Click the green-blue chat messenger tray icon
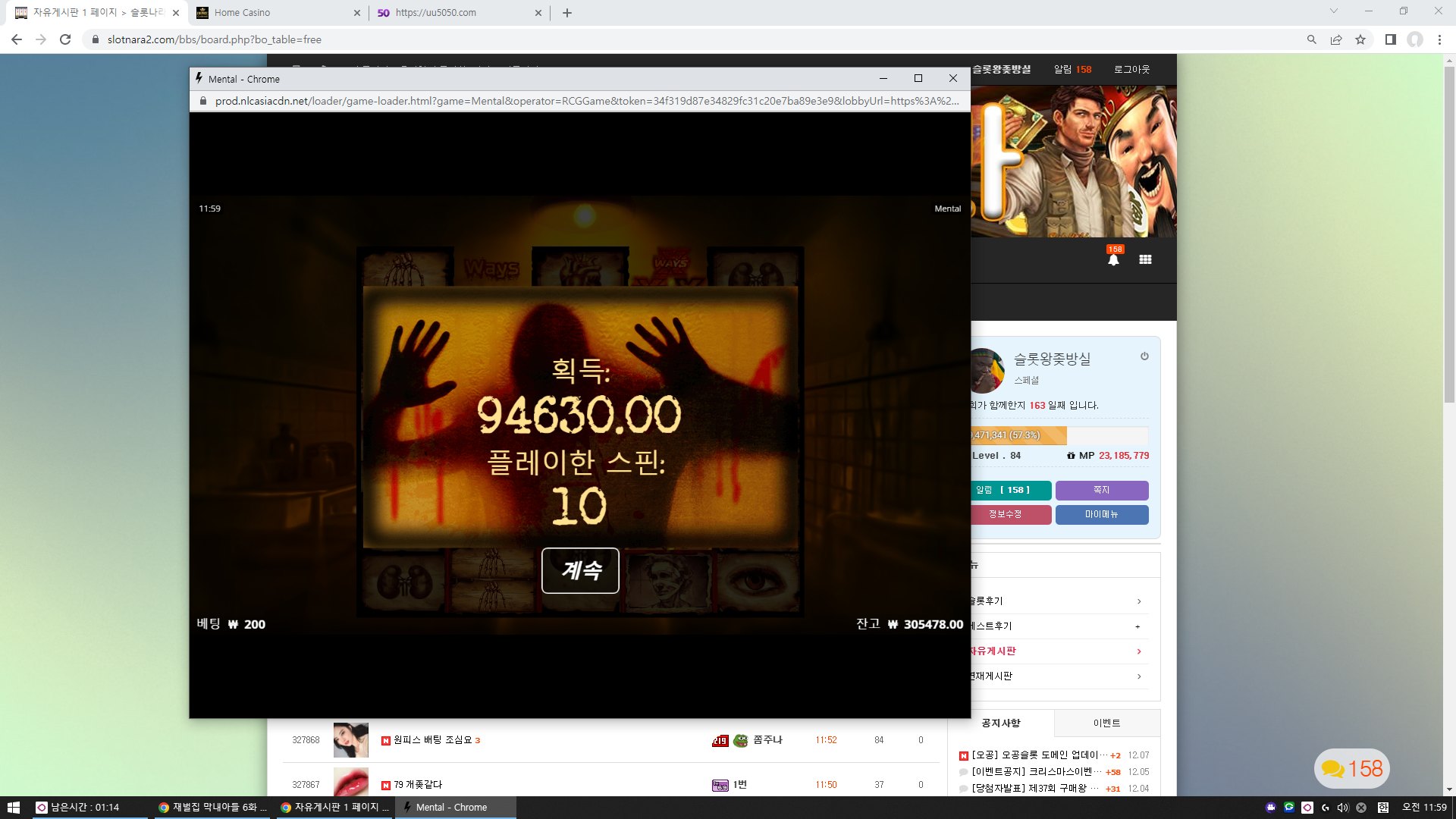 (1289, 808)
